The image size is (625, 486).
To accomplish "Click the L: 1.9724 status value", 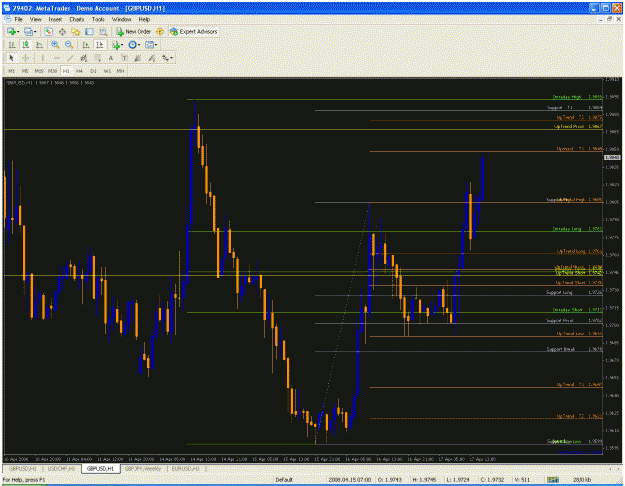I will 458,480.
